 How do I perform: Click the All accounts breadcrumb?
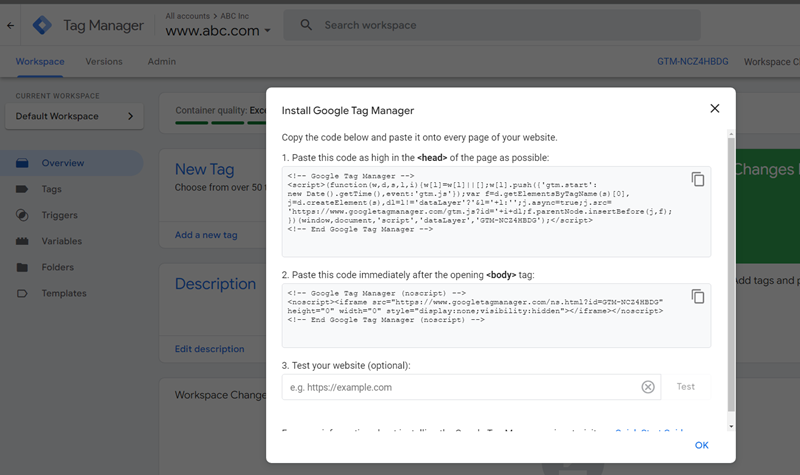[x=187, y=16]
